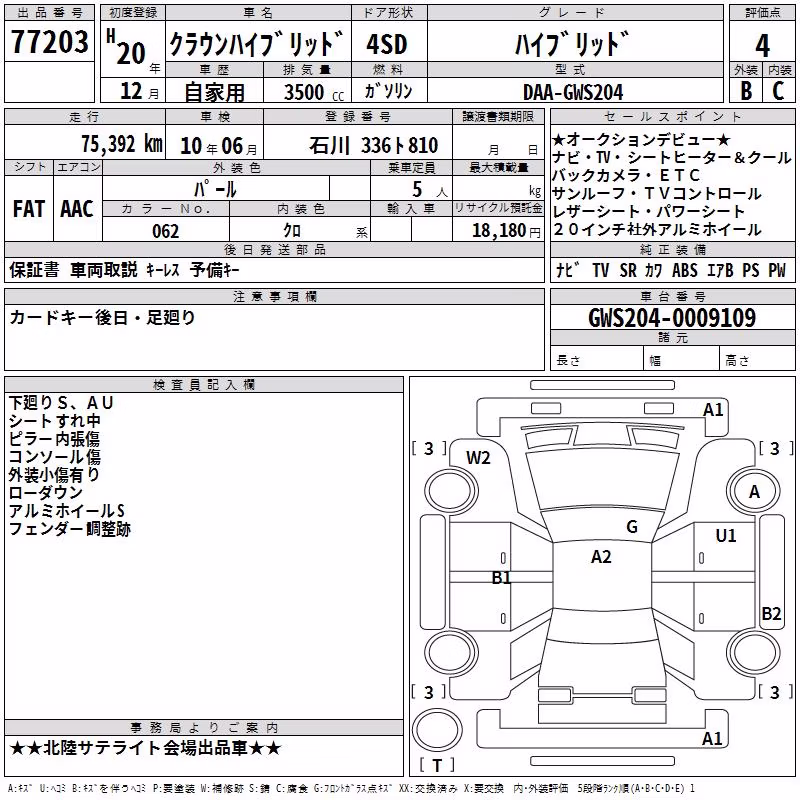Click the first registration year H20
The height and width of the screenshot is (800, 800).
tap(127, 47)
